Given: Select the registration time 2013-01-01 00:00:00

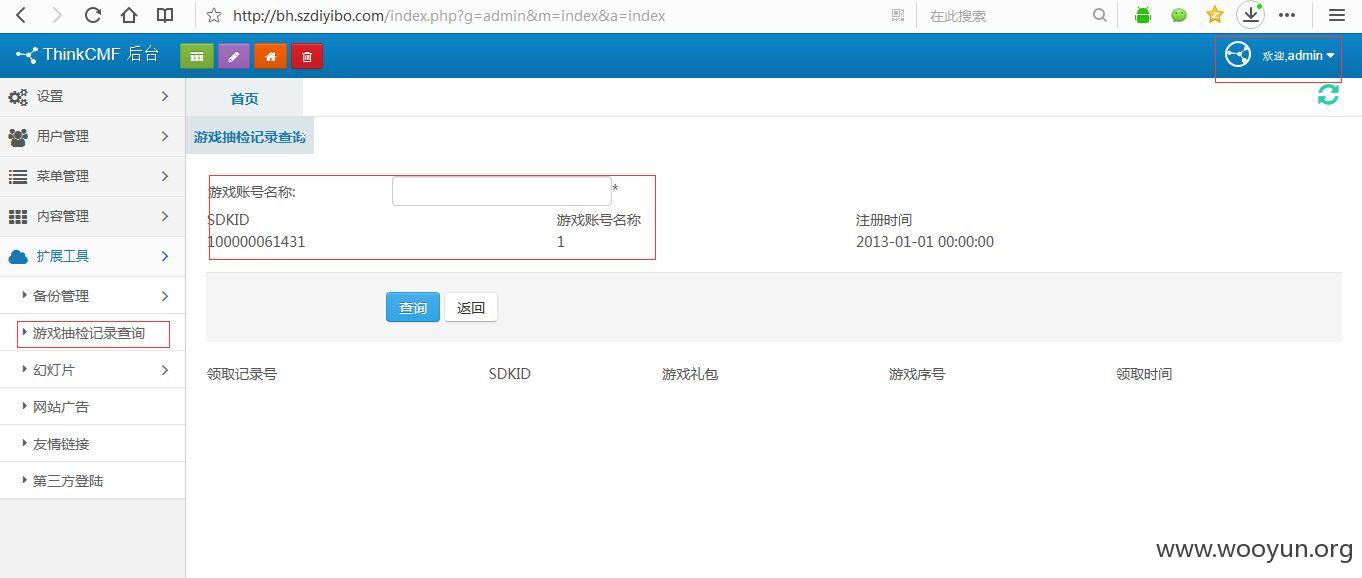Looking at the screenshot, I should coord(925,242).
